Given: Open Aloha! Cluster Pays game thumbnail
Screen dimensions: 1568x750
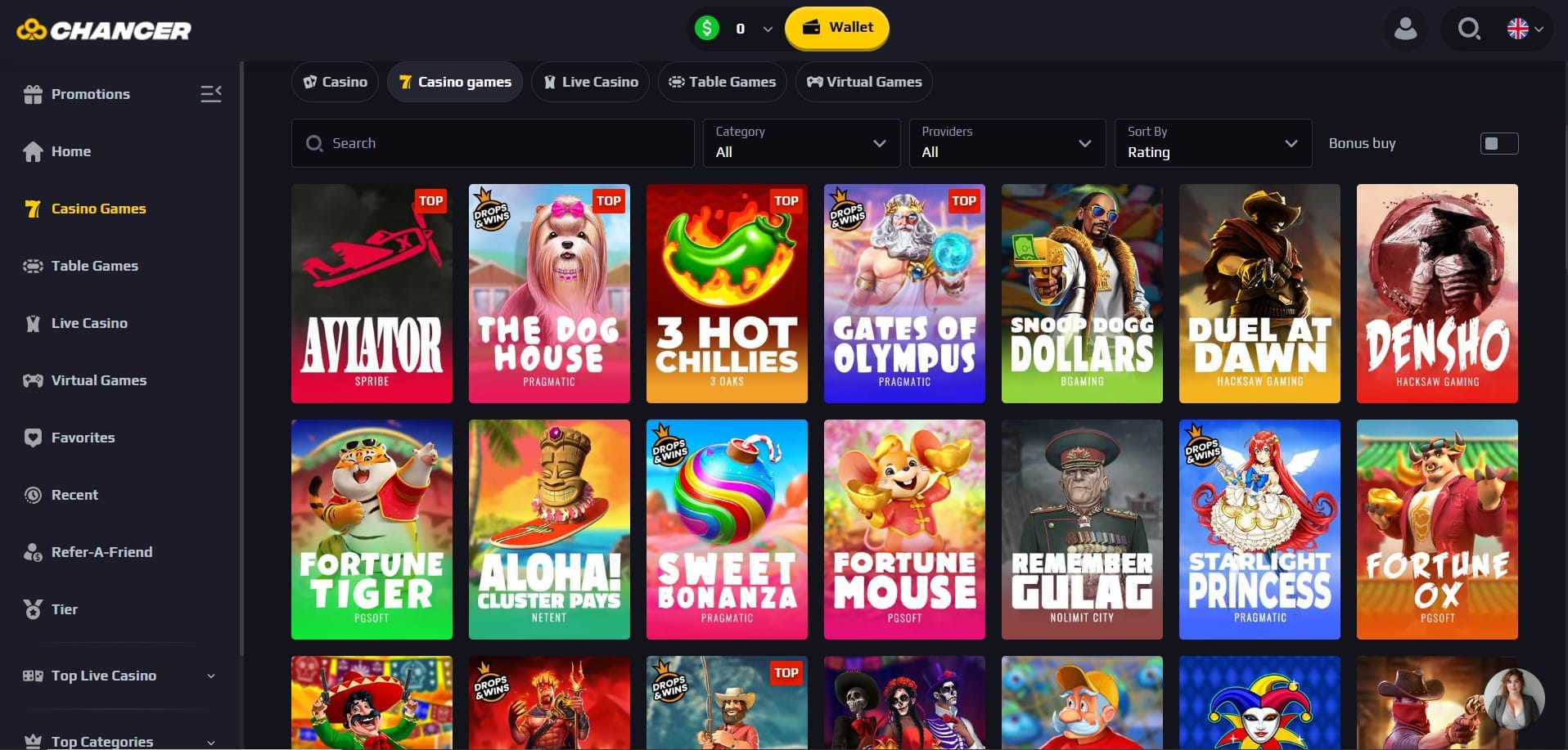Looking at the screenshot, I should (549, 529).
